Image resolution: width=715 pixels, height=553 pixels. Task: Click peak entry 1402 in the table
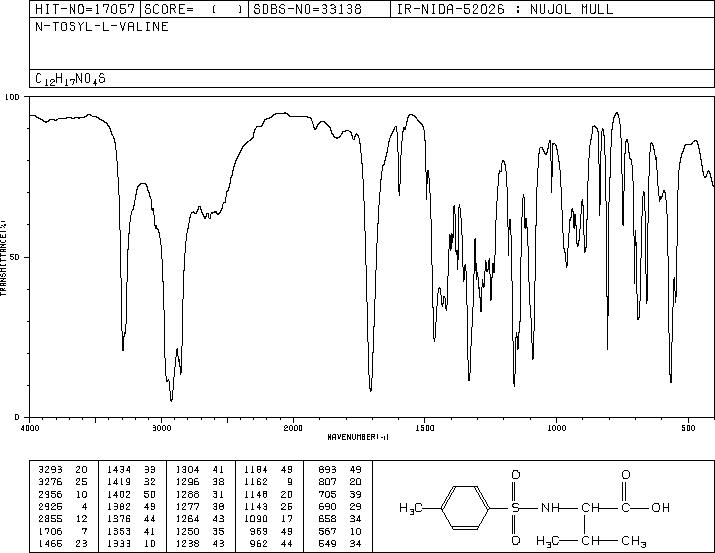click(x=119, y=494)
